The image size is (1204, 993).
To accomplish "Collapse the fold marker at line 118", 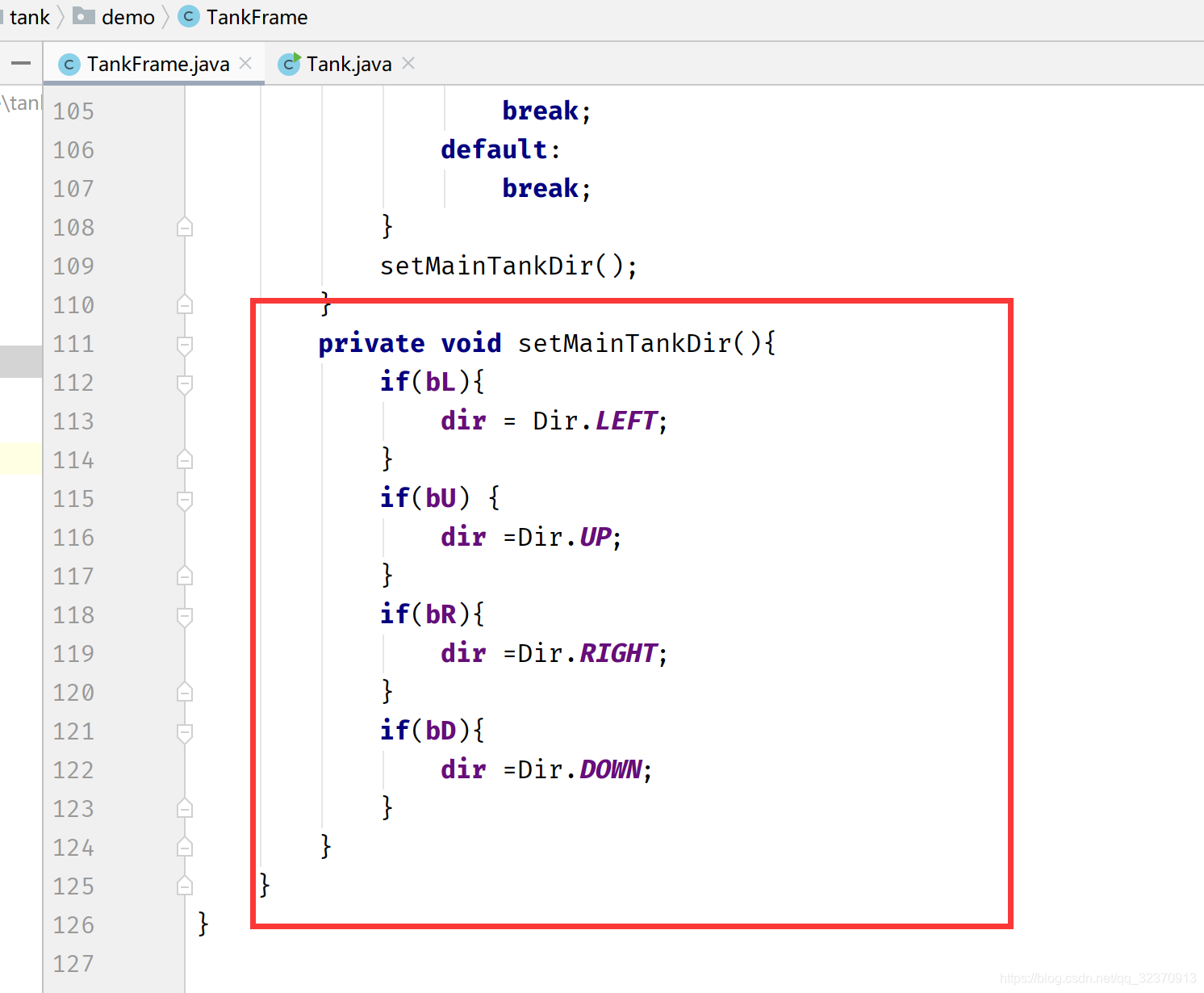I will click(185, 617).
